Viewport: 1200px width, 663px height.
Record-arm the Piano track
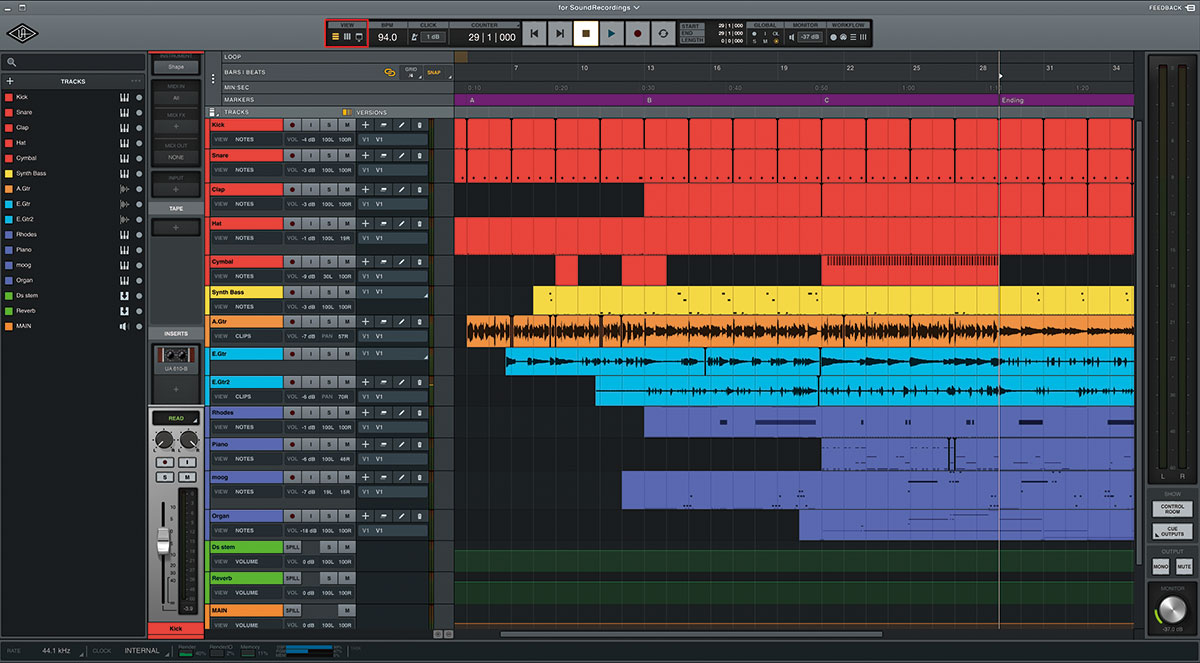coord(293,445)
